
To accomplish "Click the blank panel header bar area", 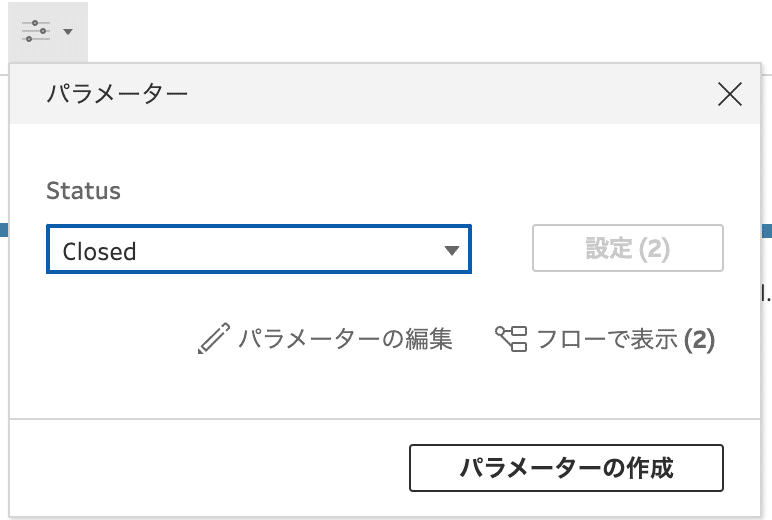I will 443,94.
